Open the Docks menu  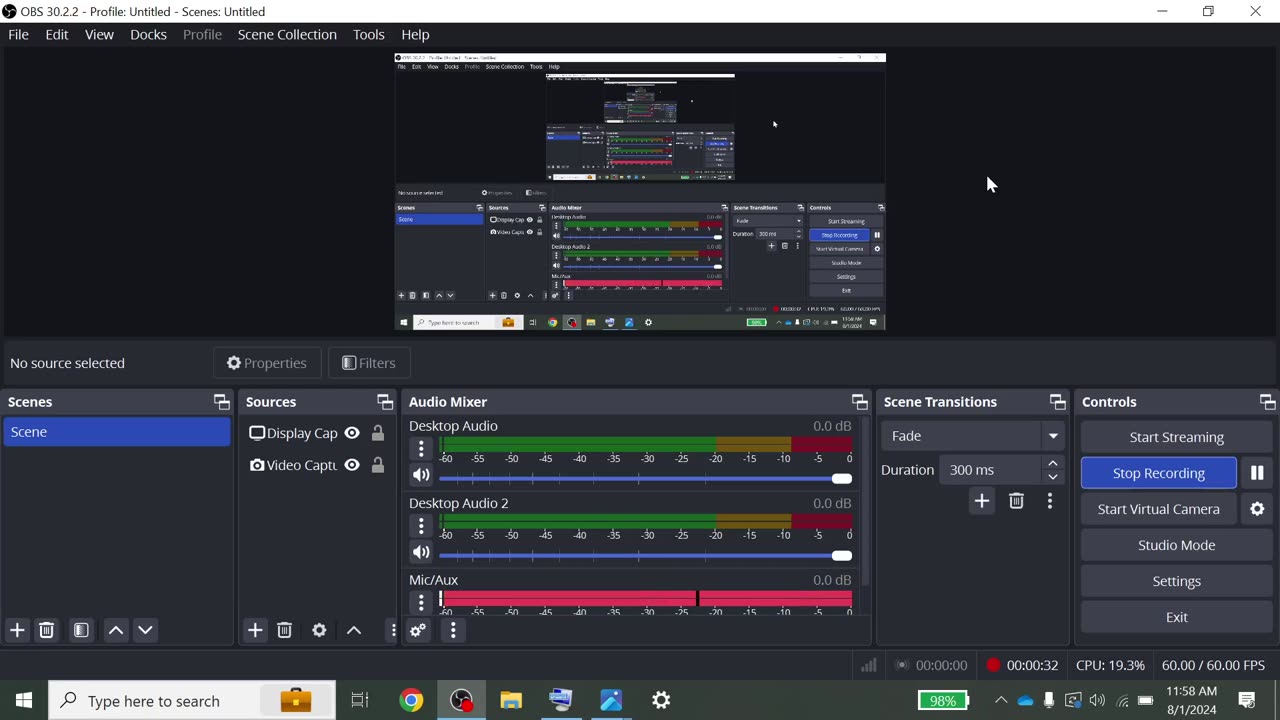[x=148, y=34]
